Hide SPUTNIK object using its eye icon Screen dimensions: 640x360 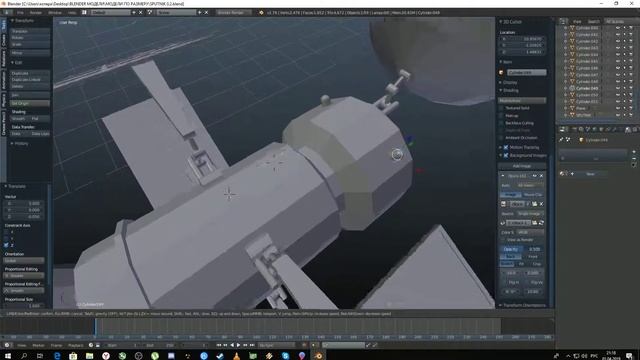pos(618,115)
